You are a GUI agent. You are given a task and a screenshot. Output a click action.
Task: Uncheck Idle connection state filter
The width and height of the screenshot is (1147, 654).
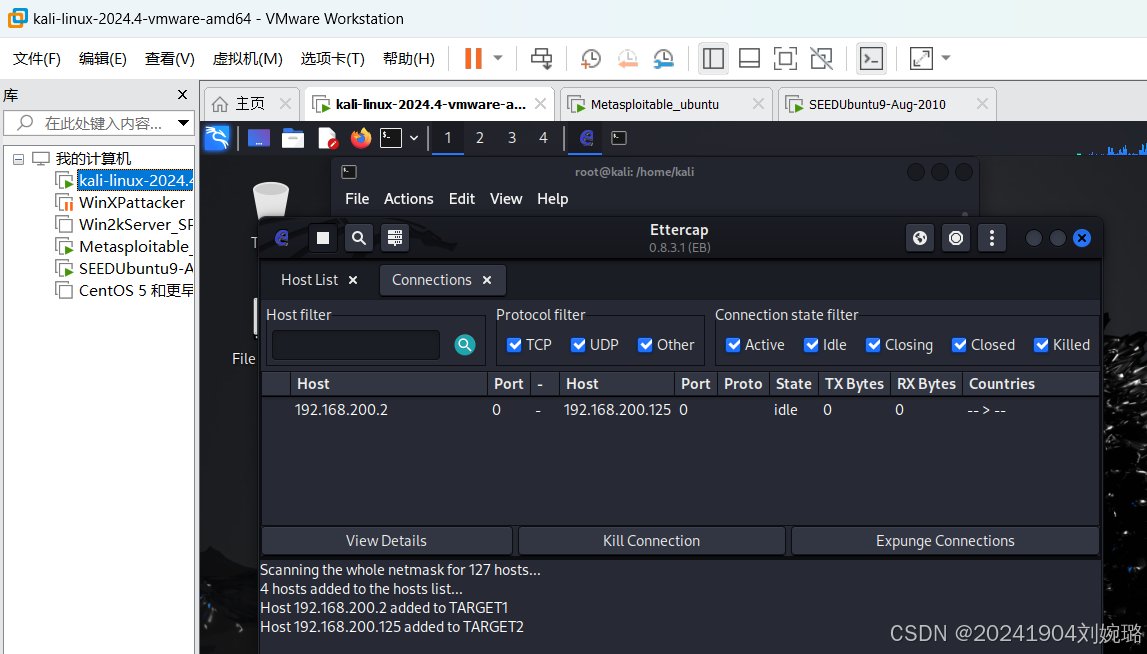(x=811, y=345)
